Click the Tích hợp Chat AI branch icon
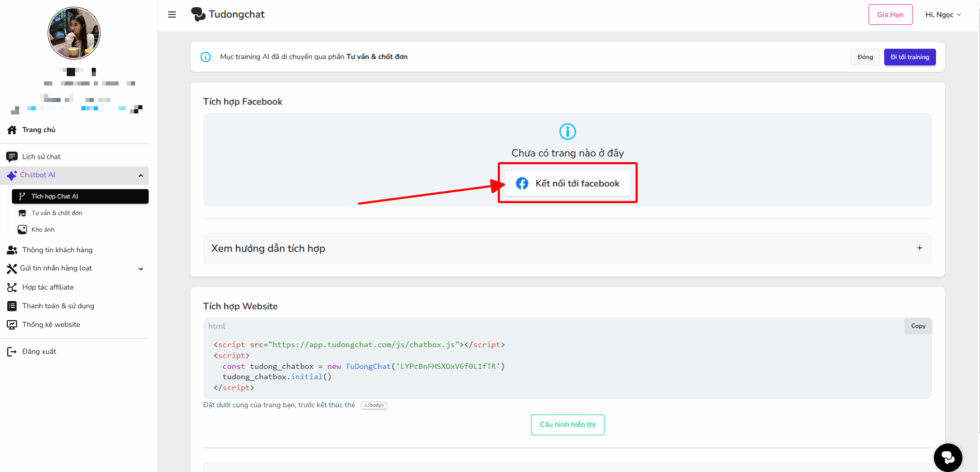 (22, 196)
